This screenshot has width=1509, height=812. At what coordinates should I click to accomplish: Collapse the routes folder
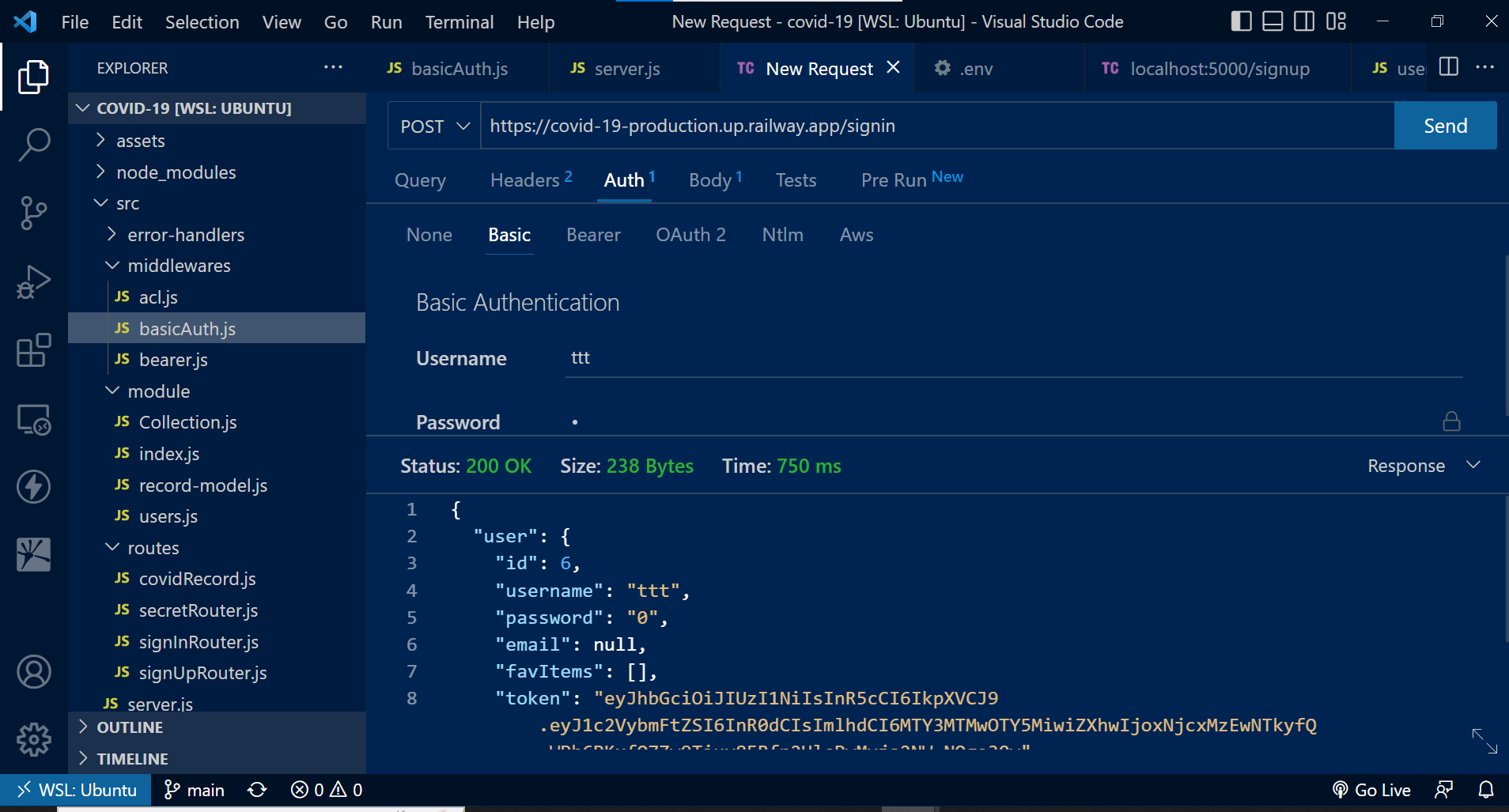217,548
